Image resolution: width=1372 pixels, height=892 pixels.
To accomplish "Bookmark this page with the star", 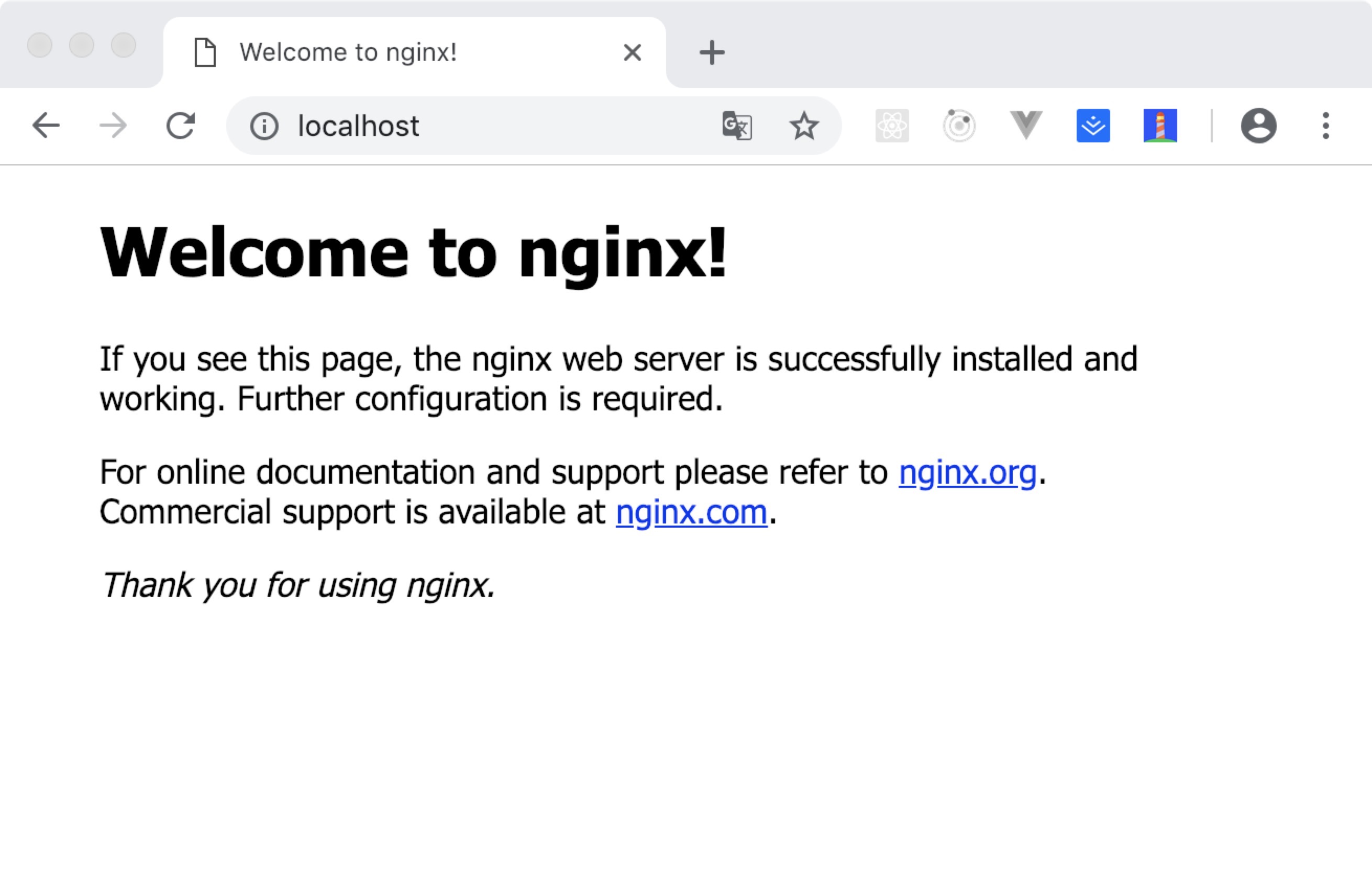I will tap(804, 126).
